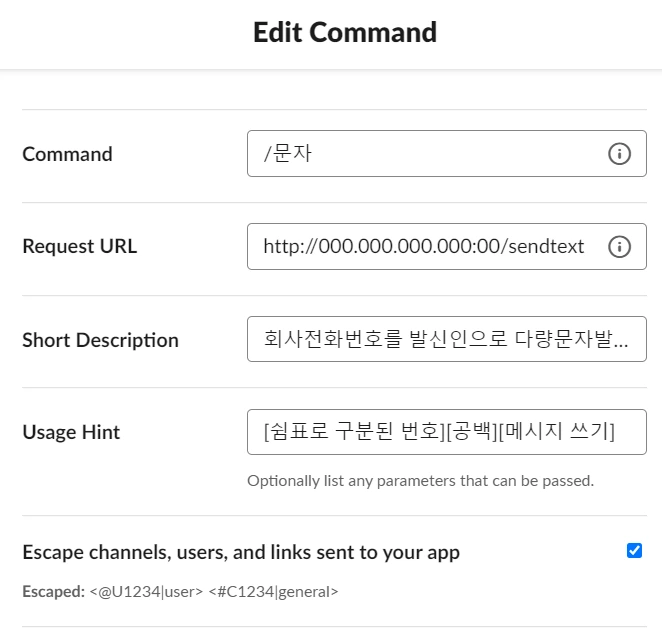Viewport: 662px width, 634px height.
Task: Click the Edit Command heading
Action: [x=345, y=32]
